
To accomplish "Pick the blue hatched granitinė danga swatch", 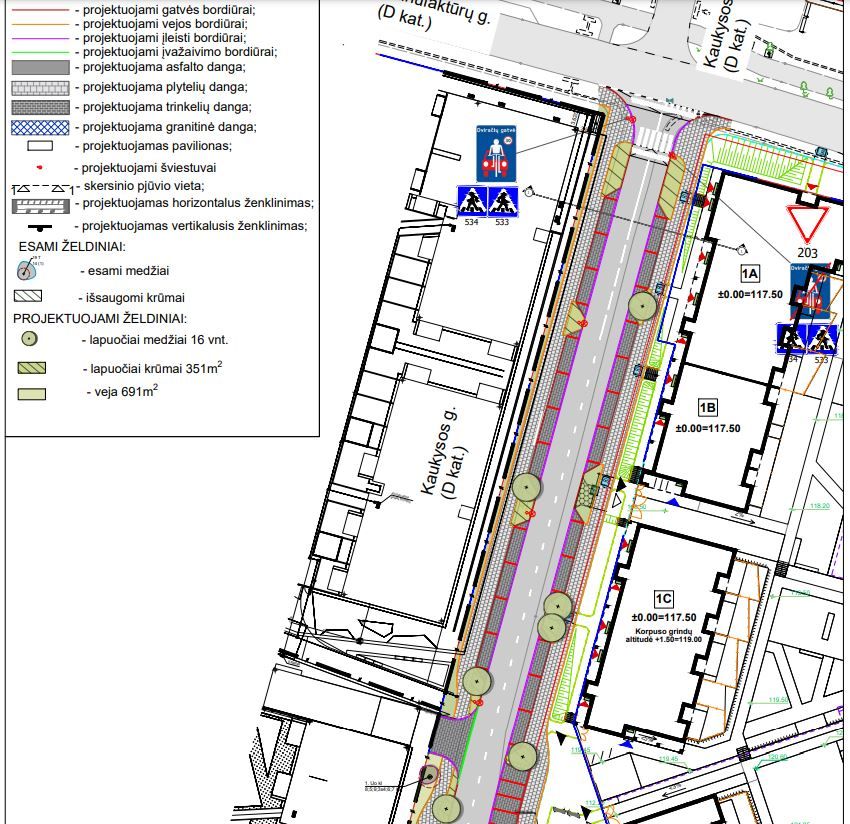I will pos(41,128).
